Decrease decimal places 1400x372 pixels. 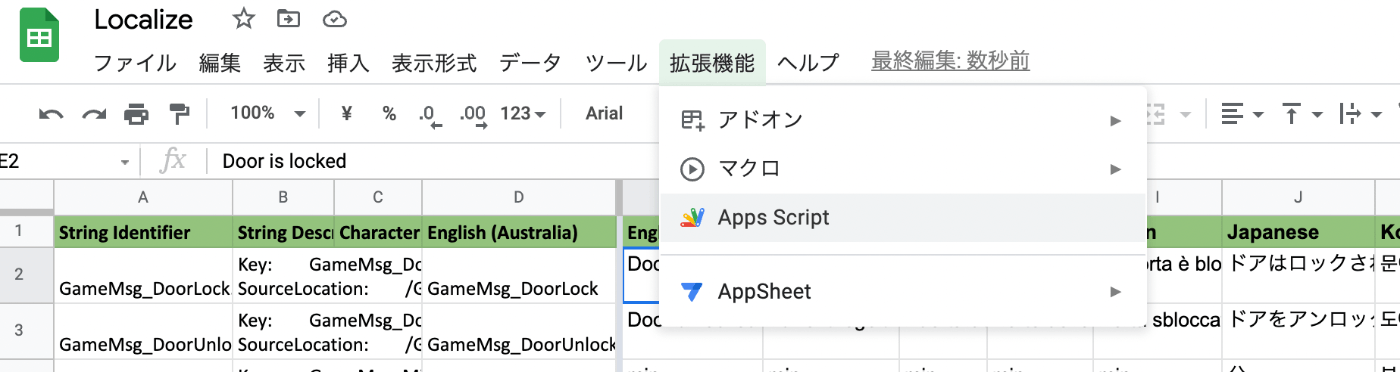click(430, 115)
